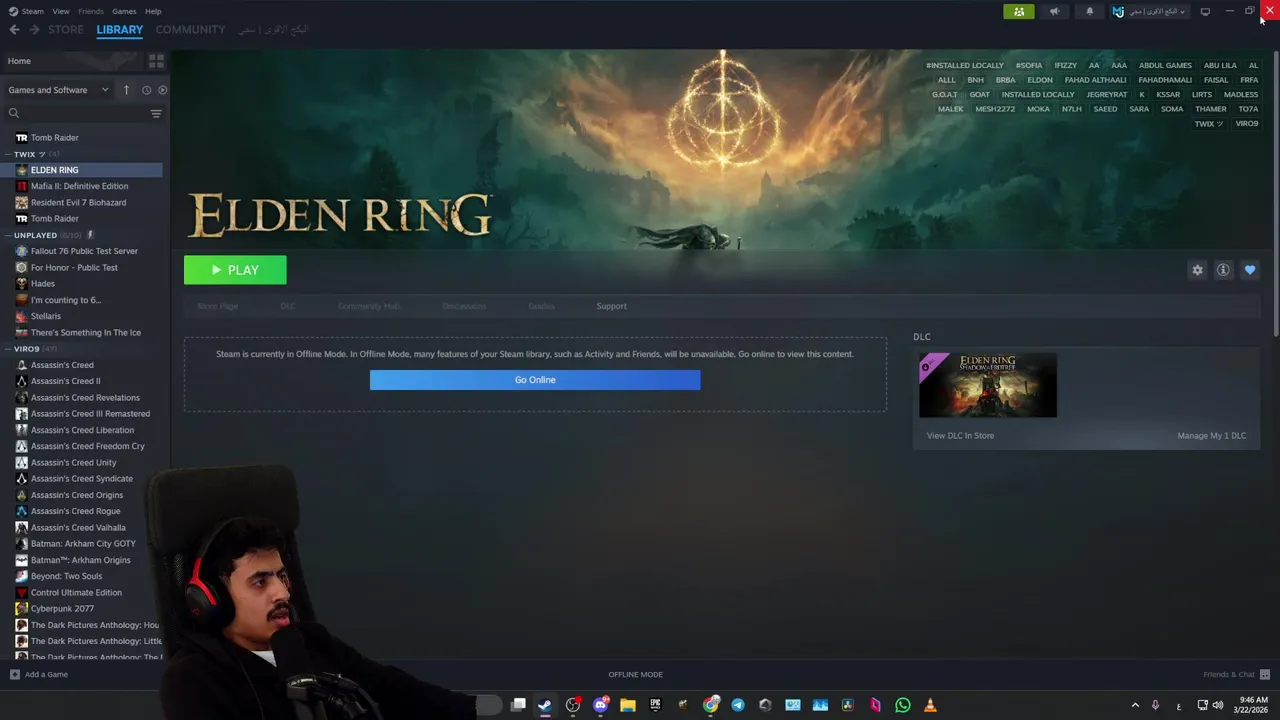
Task: Go forward with the right arrow icon
Action: 34,30
